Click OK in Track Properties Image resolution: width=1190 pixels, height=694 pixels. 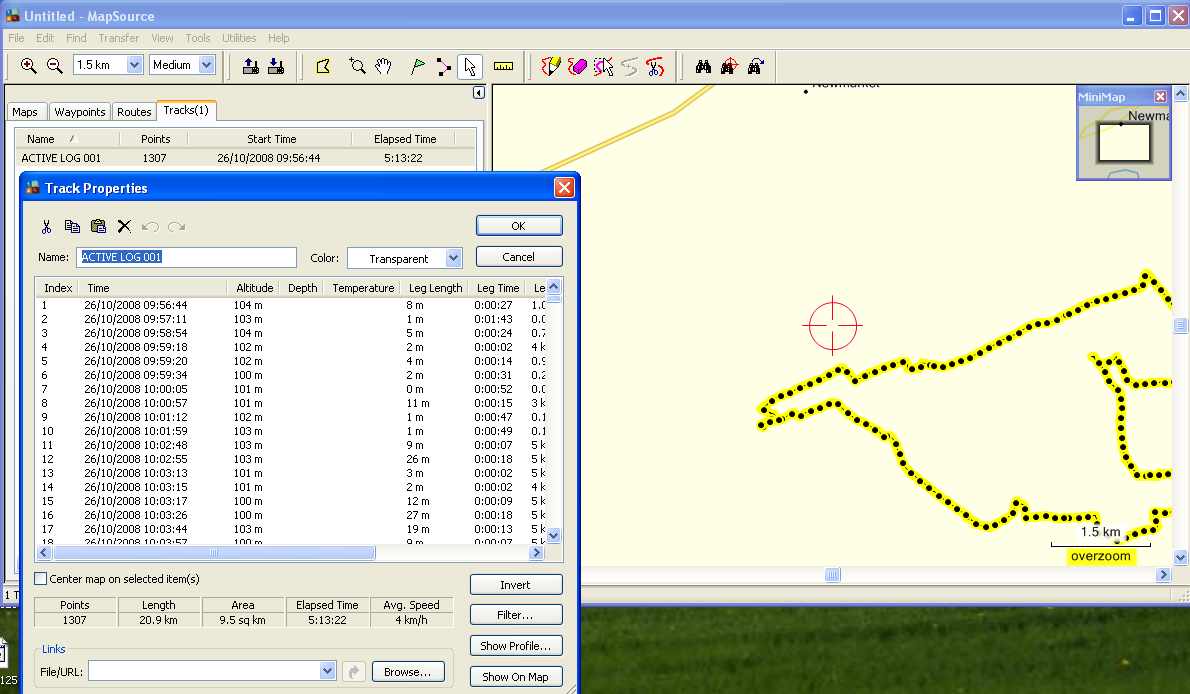519,226
